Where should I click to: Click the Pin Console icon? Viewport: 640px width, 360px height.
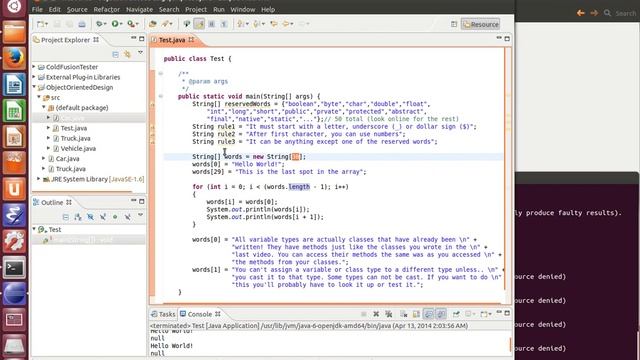(456, 314)
